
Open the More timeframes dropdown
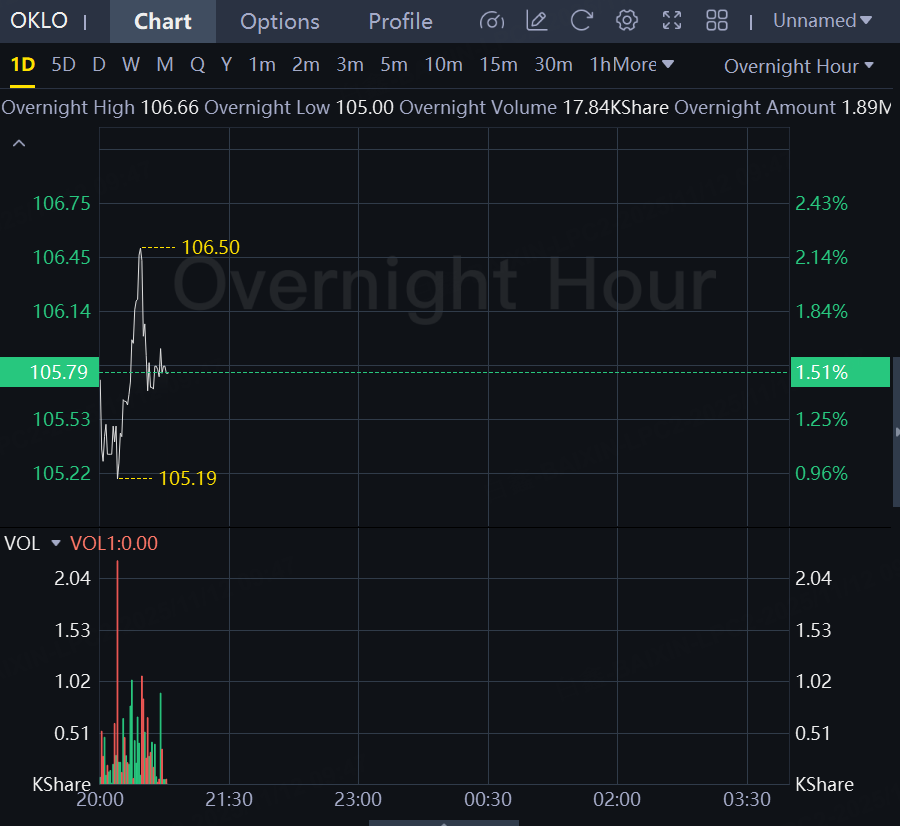click(643, 65)
